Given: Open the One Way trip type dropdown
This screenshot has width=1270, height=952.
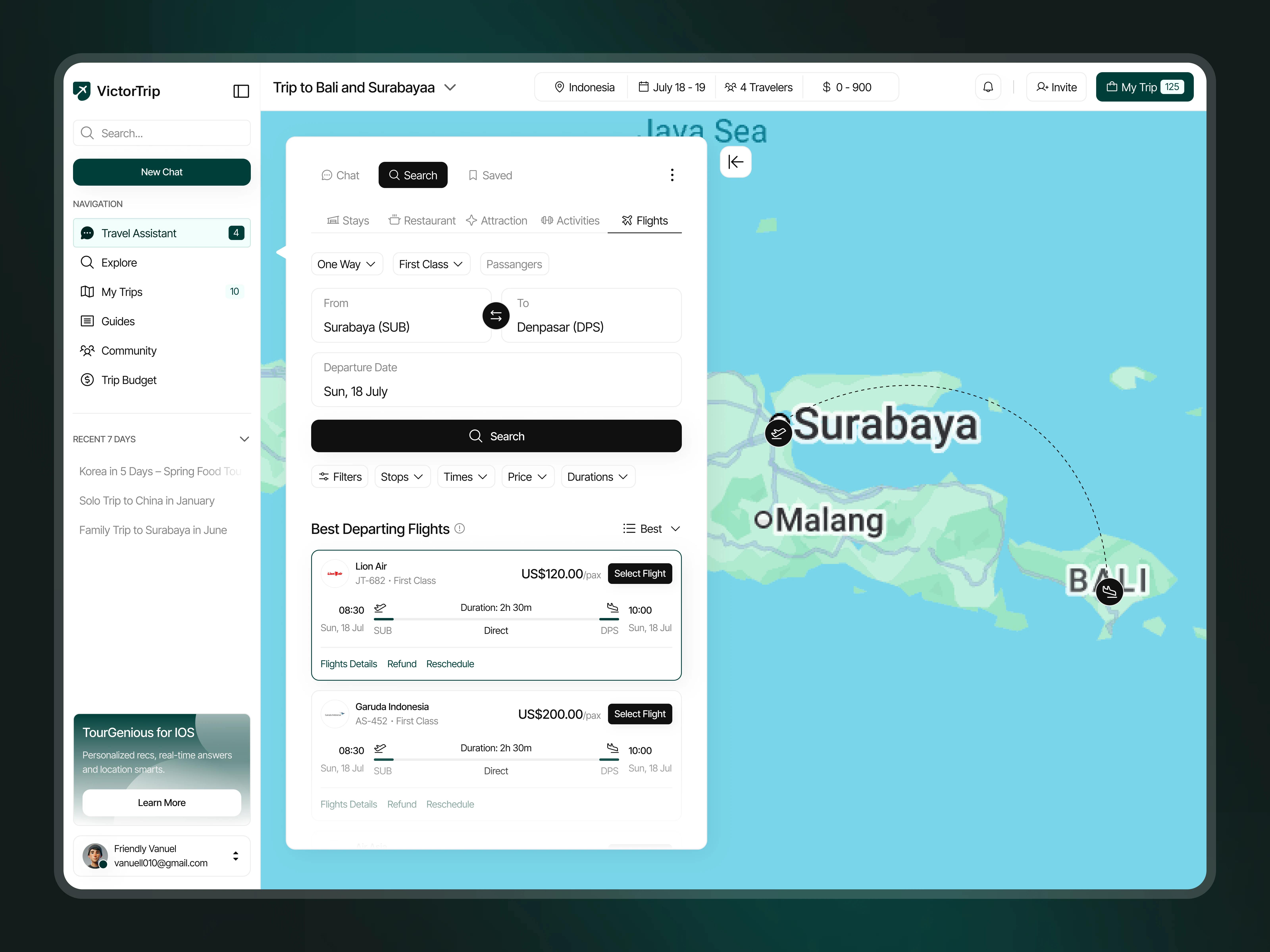Looking at the screenshot, I should click(x=347, y=264).
